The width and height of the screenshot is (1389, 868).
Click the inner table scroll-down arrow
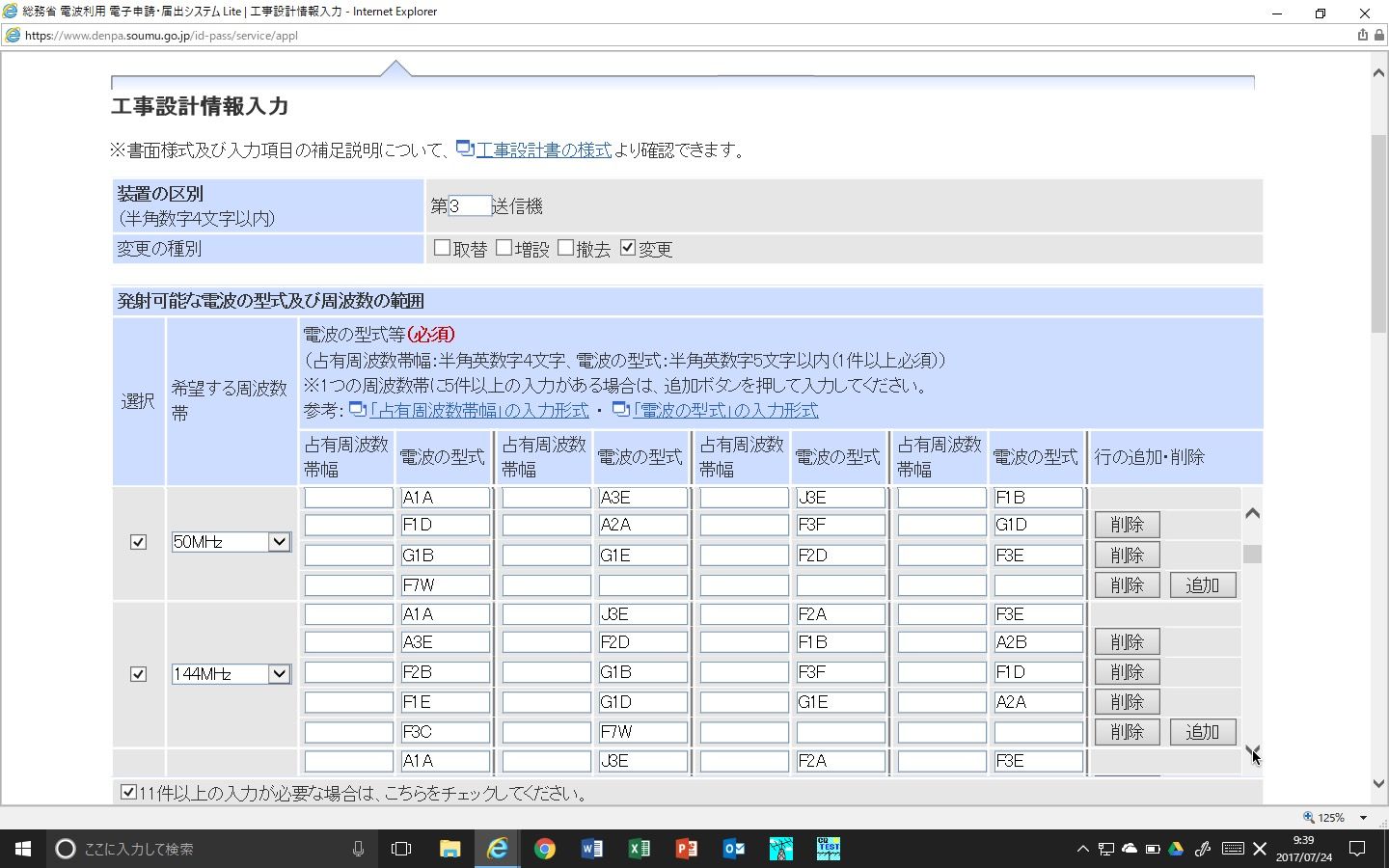tap(1252, 750)
